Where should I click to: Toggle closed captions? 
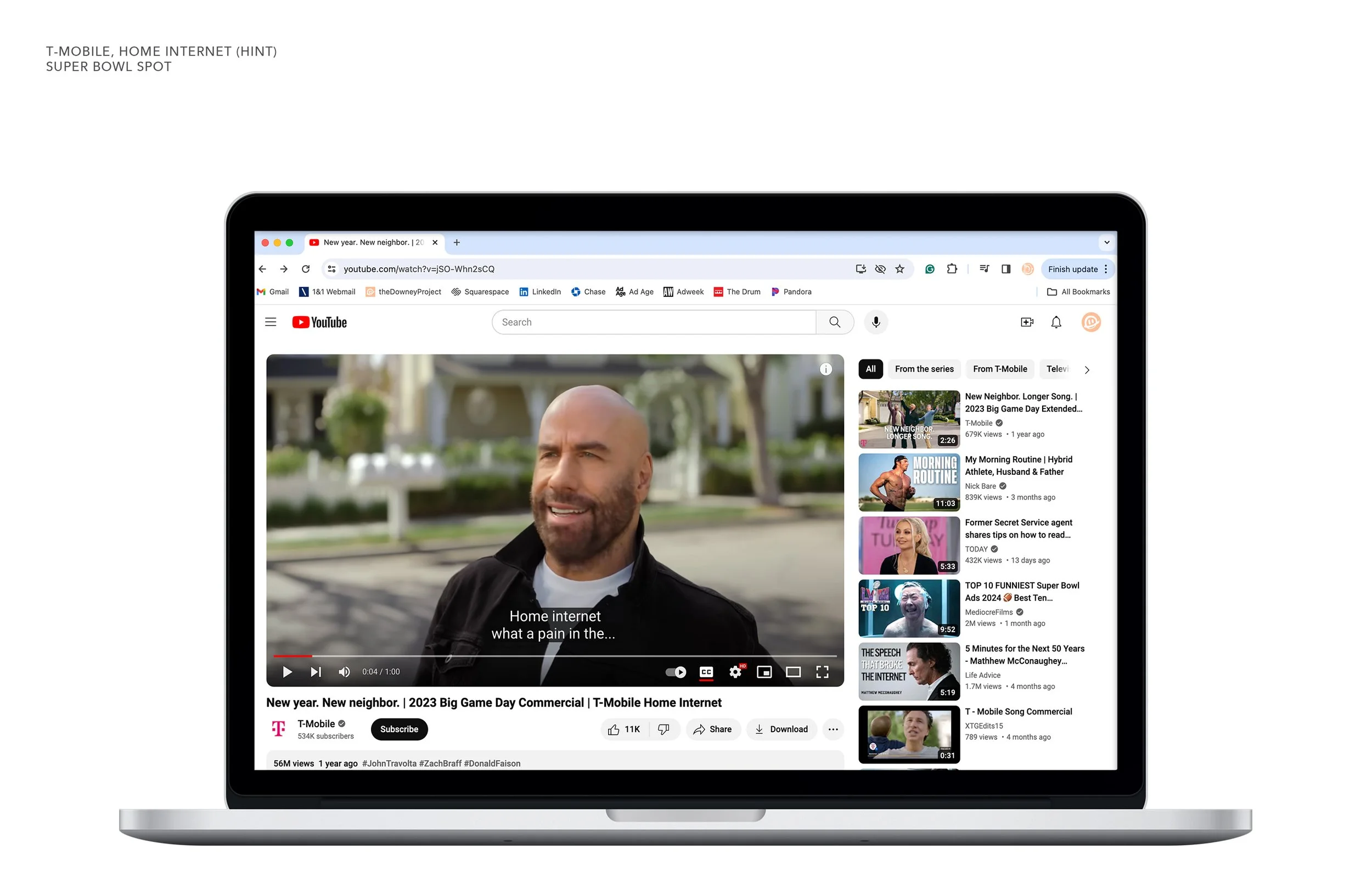706,672
